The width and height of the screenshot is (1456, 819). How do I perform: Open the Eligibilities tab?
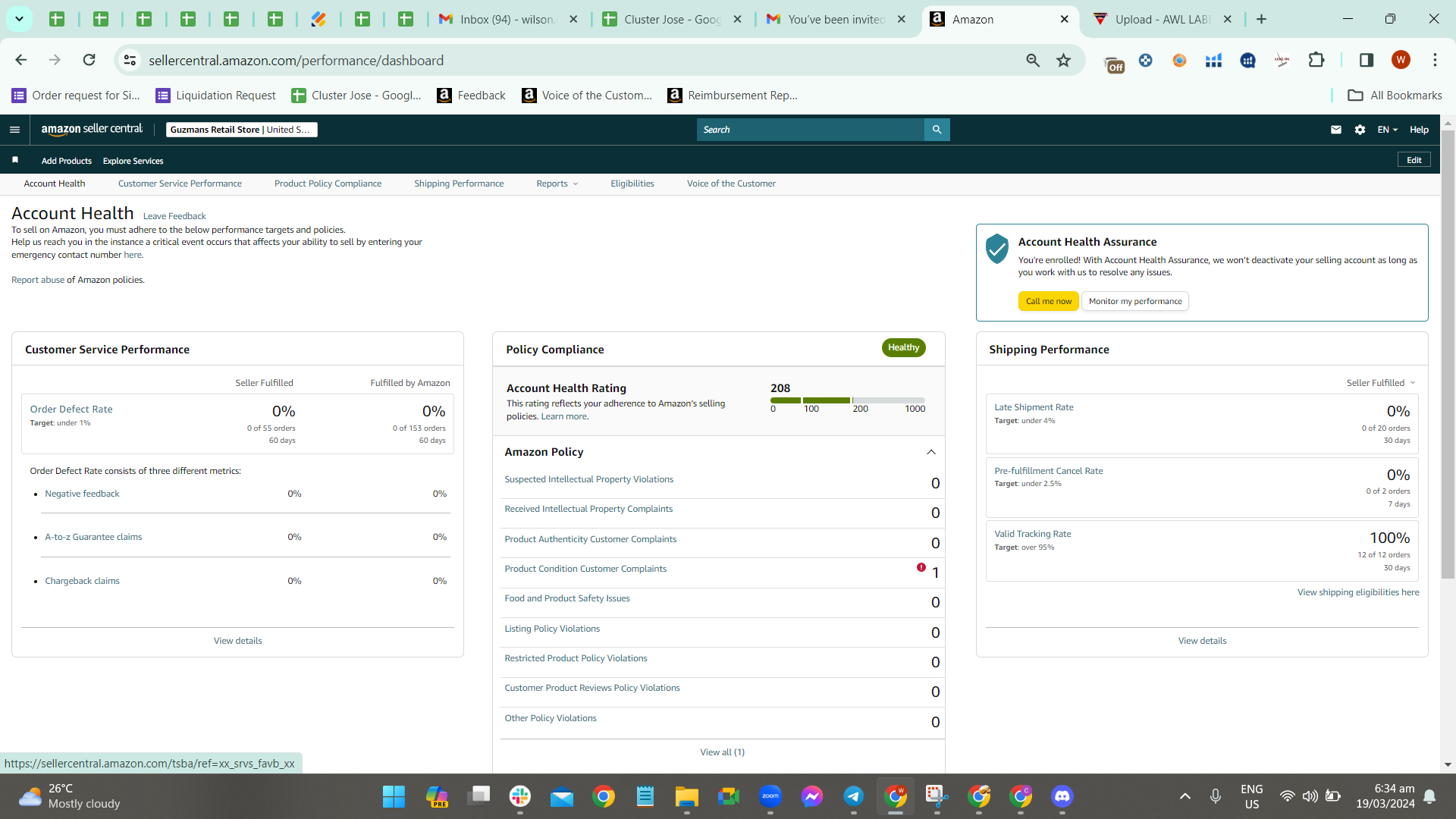(632, 184)
